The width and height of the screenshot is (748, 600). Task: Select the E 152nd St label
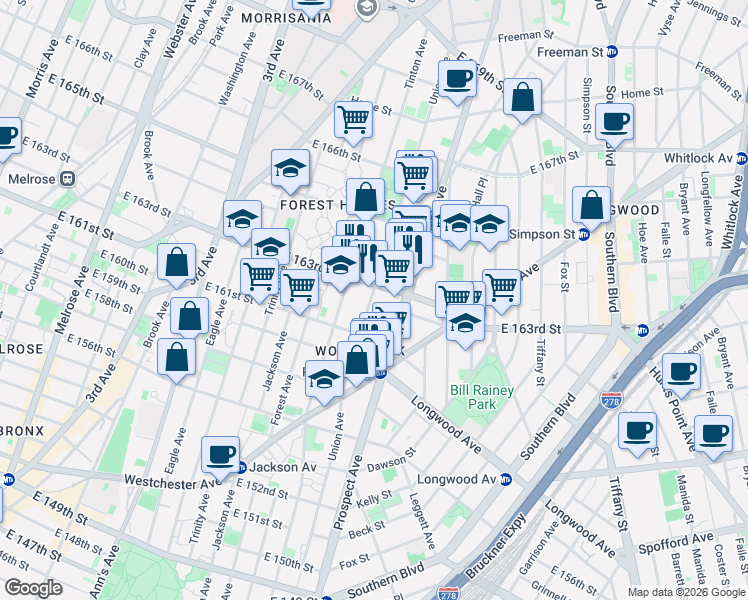[x=262, y=489]
